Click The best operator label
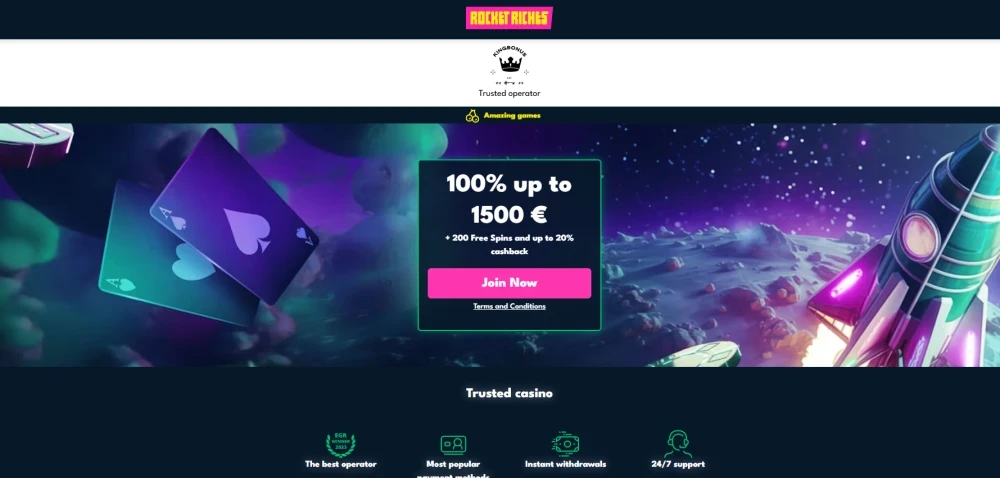Image resolution: width=1000 pixels, height=478 pixels. (341, 465)
